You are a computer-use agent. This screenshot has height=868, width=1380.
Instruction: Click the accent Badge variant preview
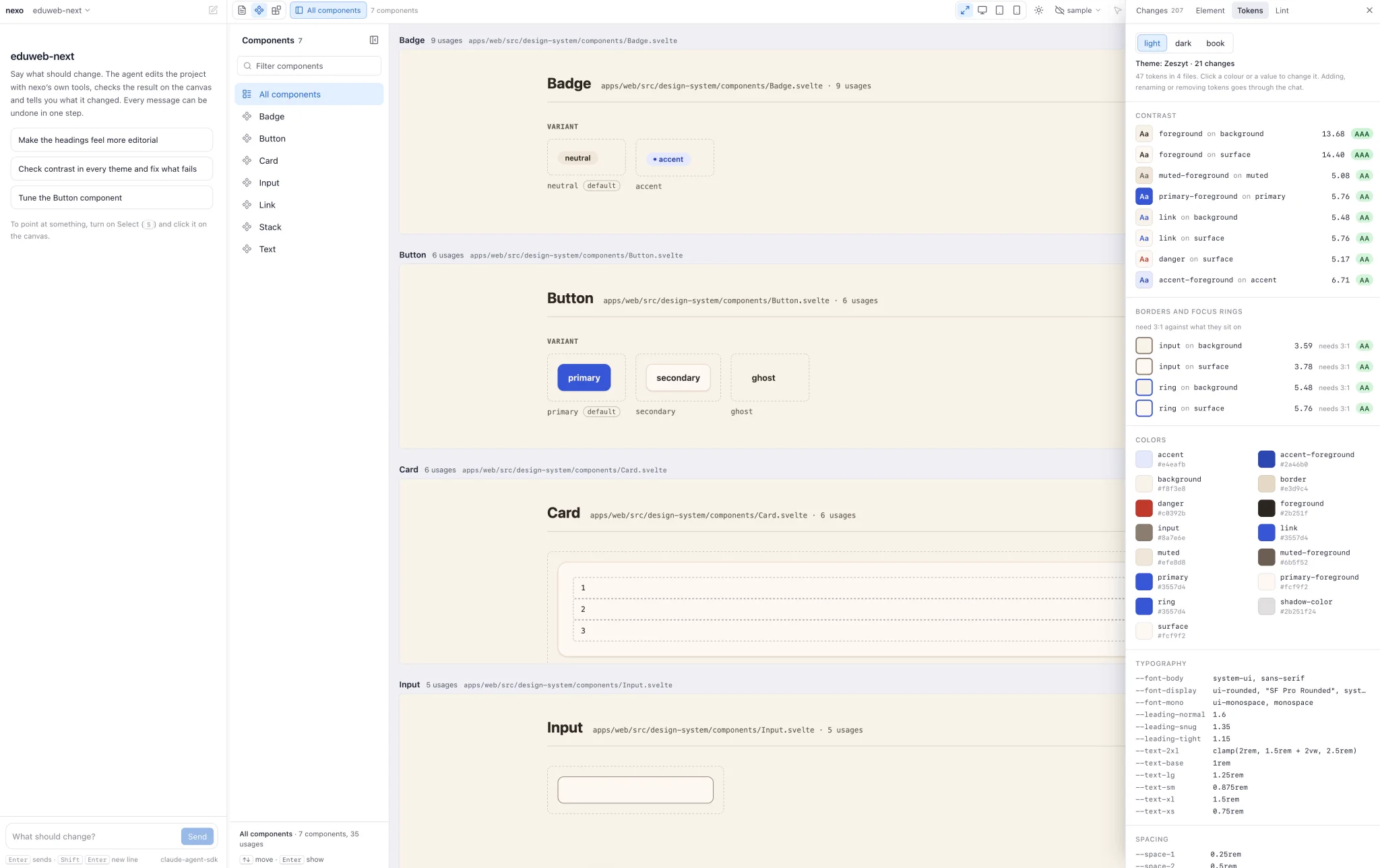point(668,160)
